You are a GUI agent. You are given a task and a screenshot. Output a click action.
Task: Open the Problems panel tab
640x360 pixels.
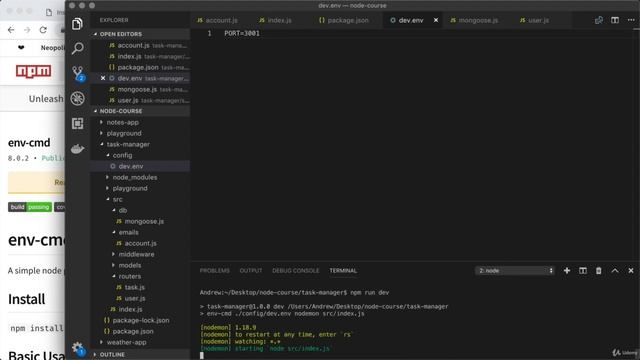[x=215, y=271]
